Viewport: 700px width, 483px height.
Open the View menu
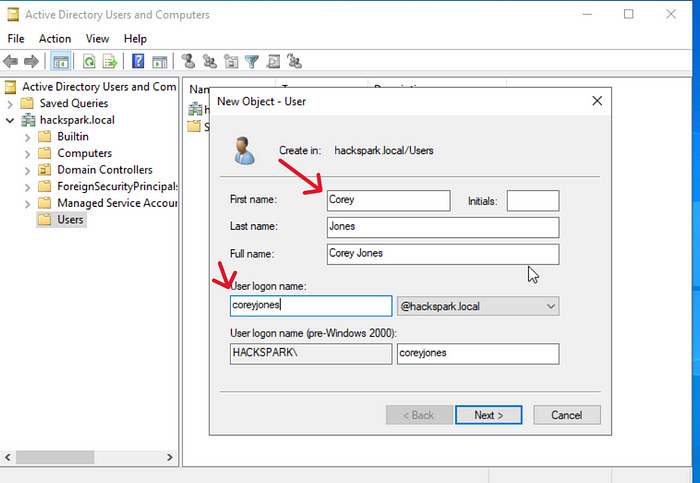pos(97,39)
